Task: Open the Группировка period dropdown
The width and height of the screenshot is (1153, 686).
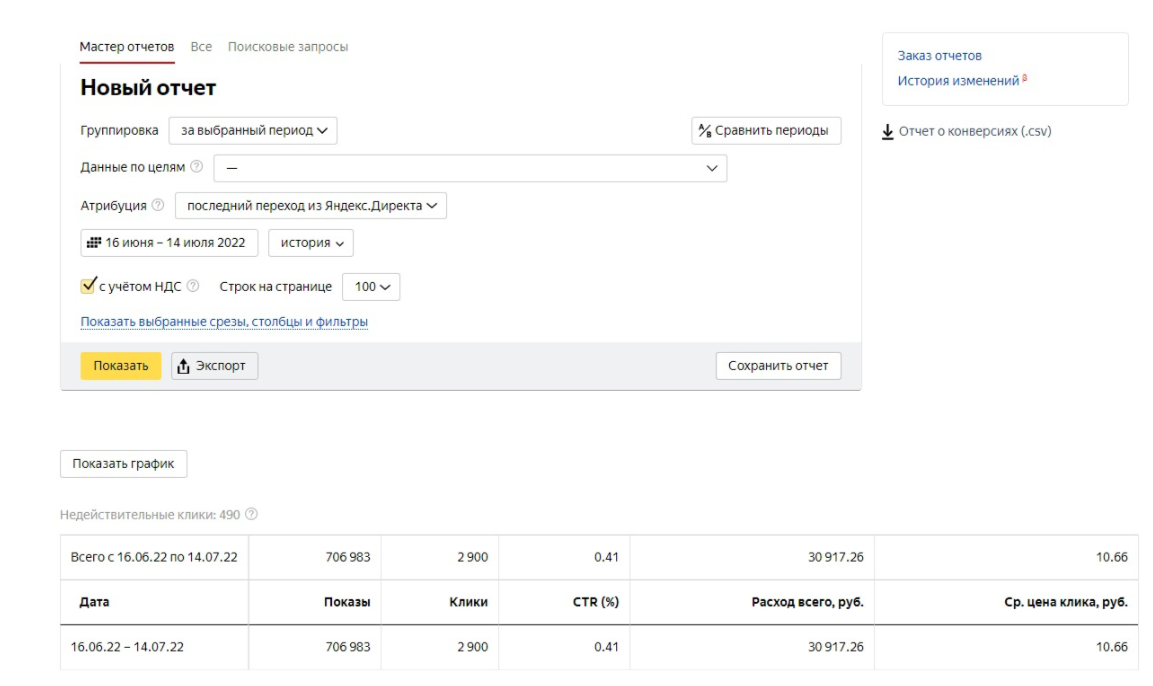Action: point(253,131)
